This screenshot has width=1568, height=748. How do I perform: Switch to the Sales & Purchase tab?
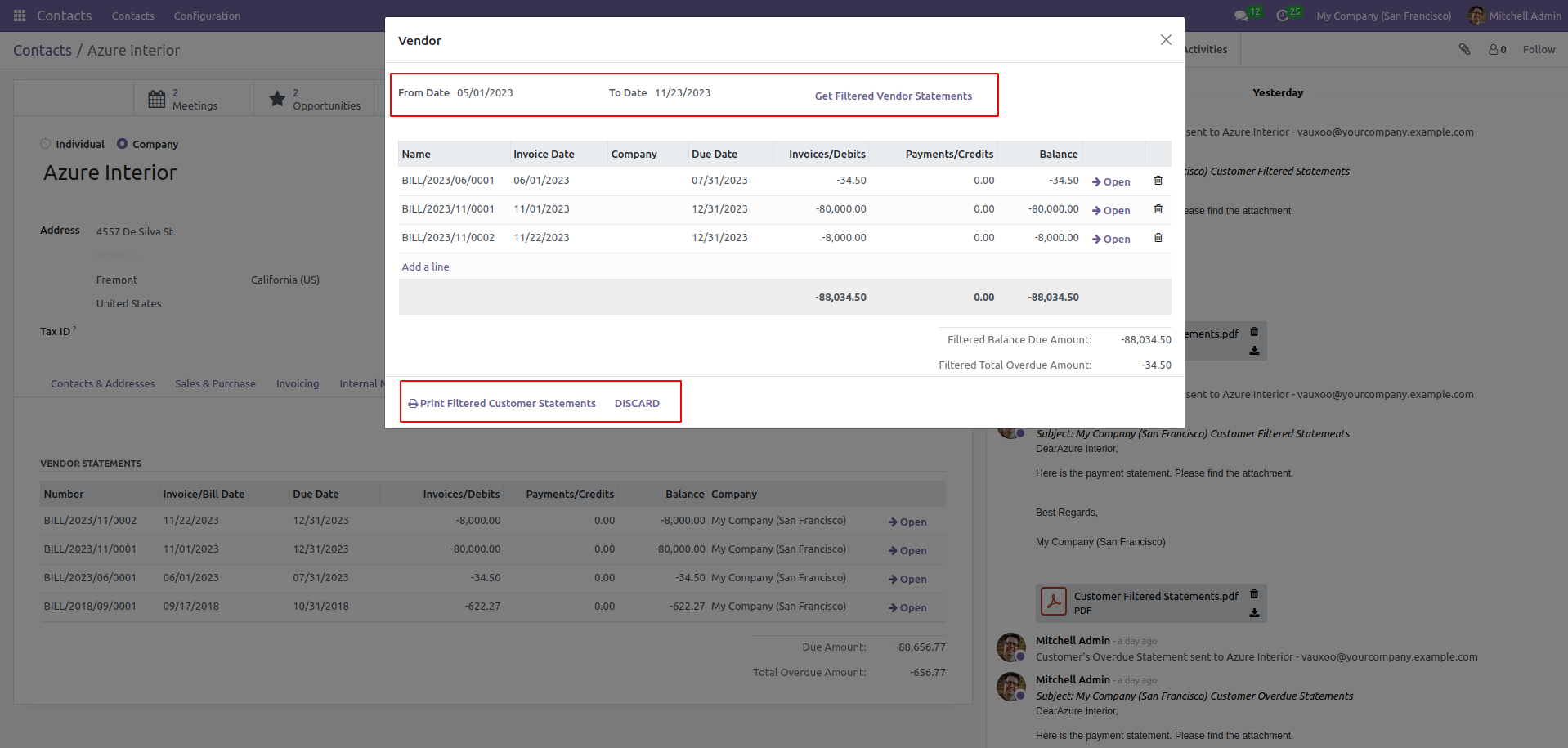click(215, 383)
